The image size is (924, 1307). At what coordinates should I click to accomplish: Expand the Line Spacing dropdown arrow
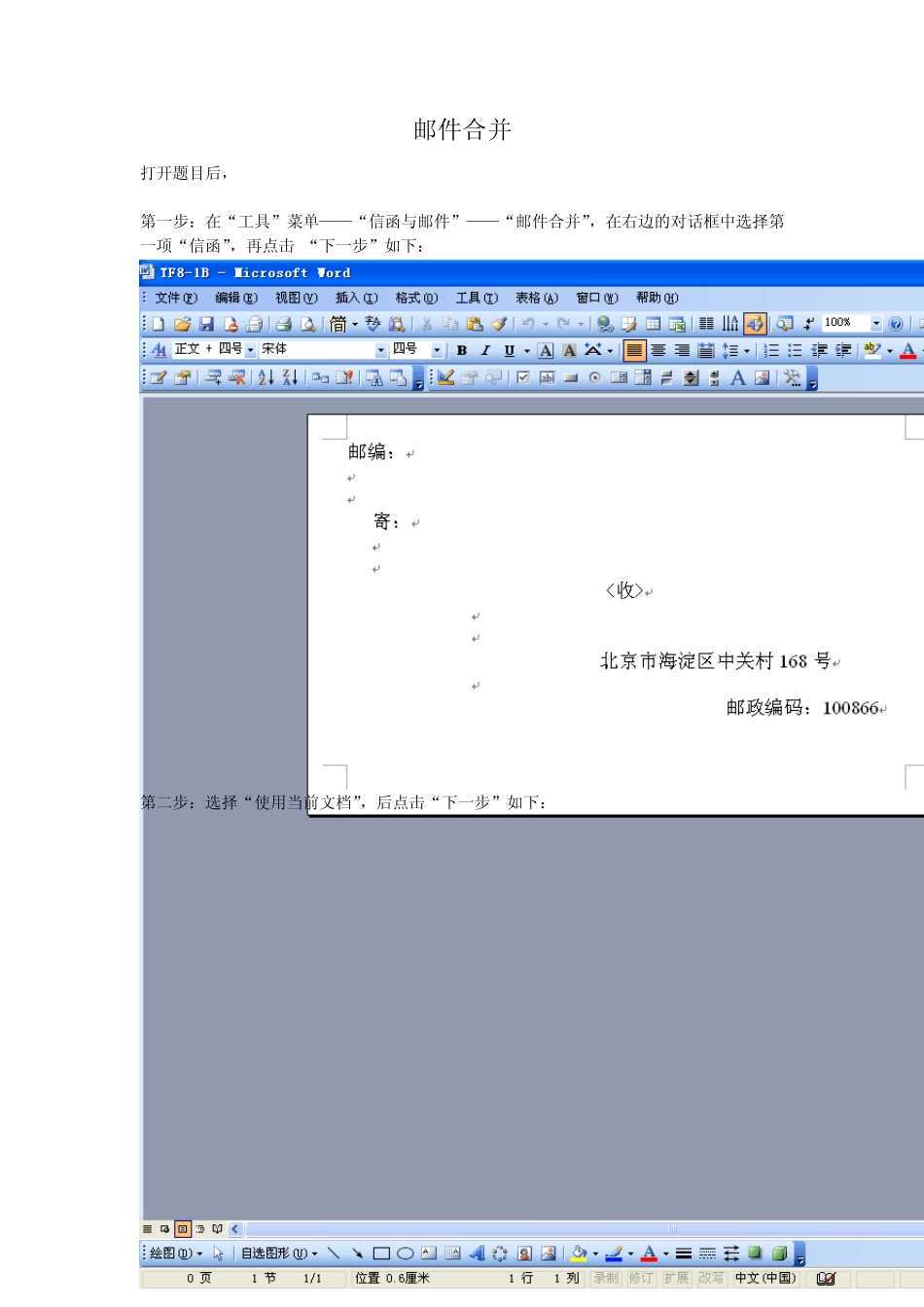point(747,350)
